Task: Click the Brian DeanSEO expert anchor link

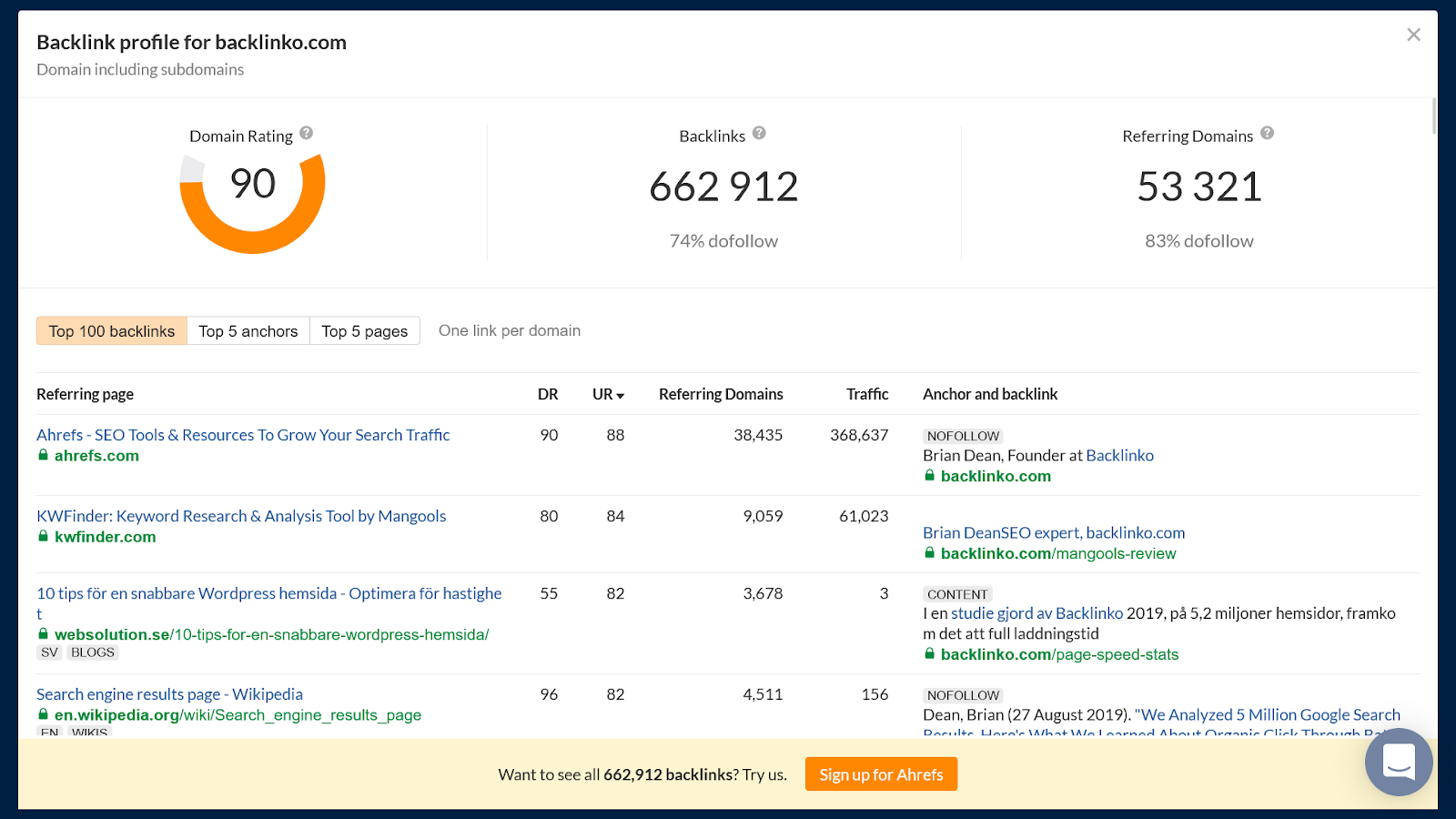Action: [1054, 532]
